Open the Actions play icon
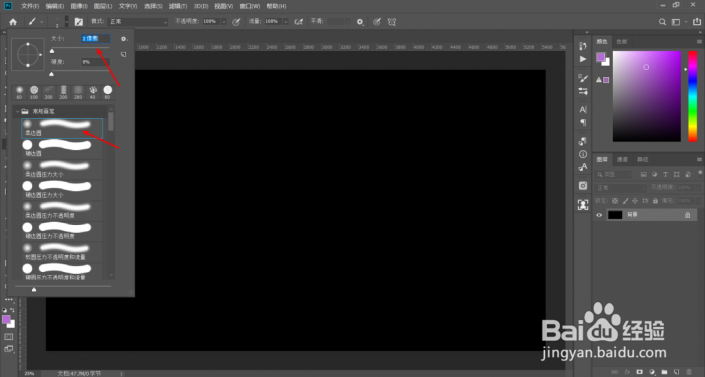 tap(583, 59)
